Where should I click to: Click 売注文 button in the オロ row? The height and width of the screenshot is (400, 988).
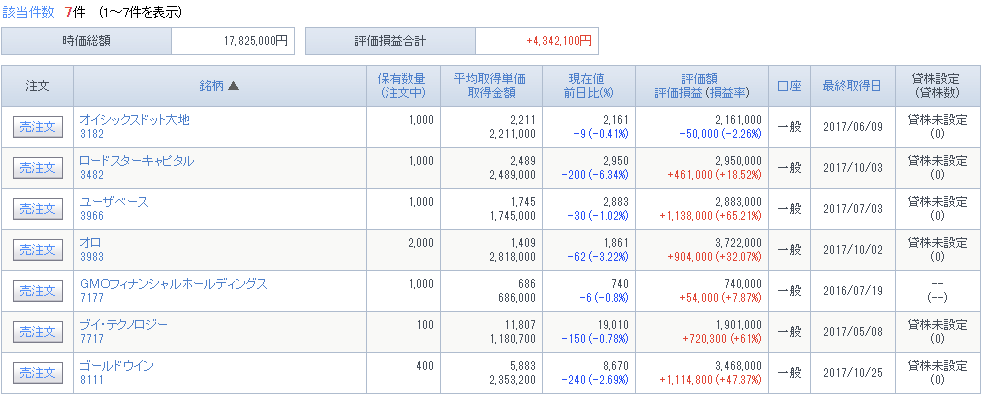click(38, 250)
